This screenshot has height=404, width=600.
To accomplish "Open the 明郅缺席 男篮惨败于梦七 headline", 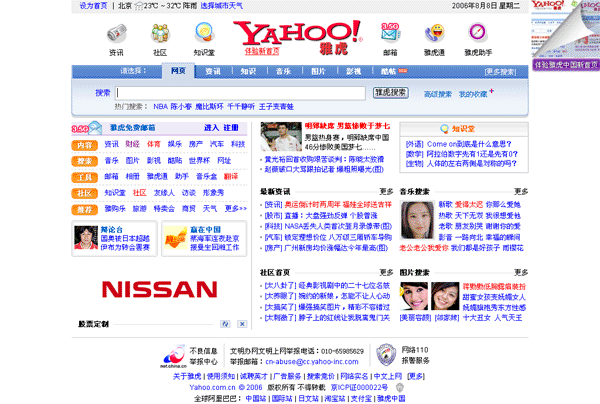I will tap(347, 126).
